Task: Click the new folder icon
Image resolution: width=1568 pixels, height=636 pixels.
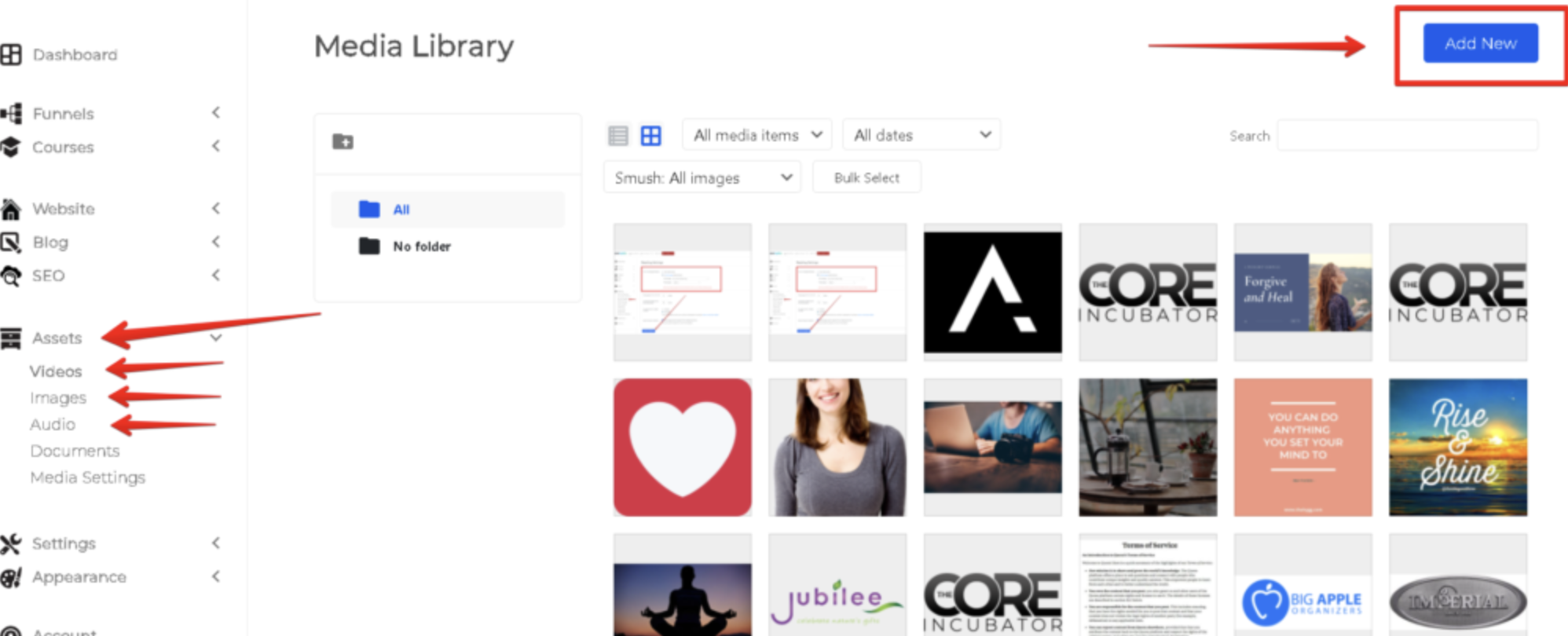Action: click(x=343, y=141)
